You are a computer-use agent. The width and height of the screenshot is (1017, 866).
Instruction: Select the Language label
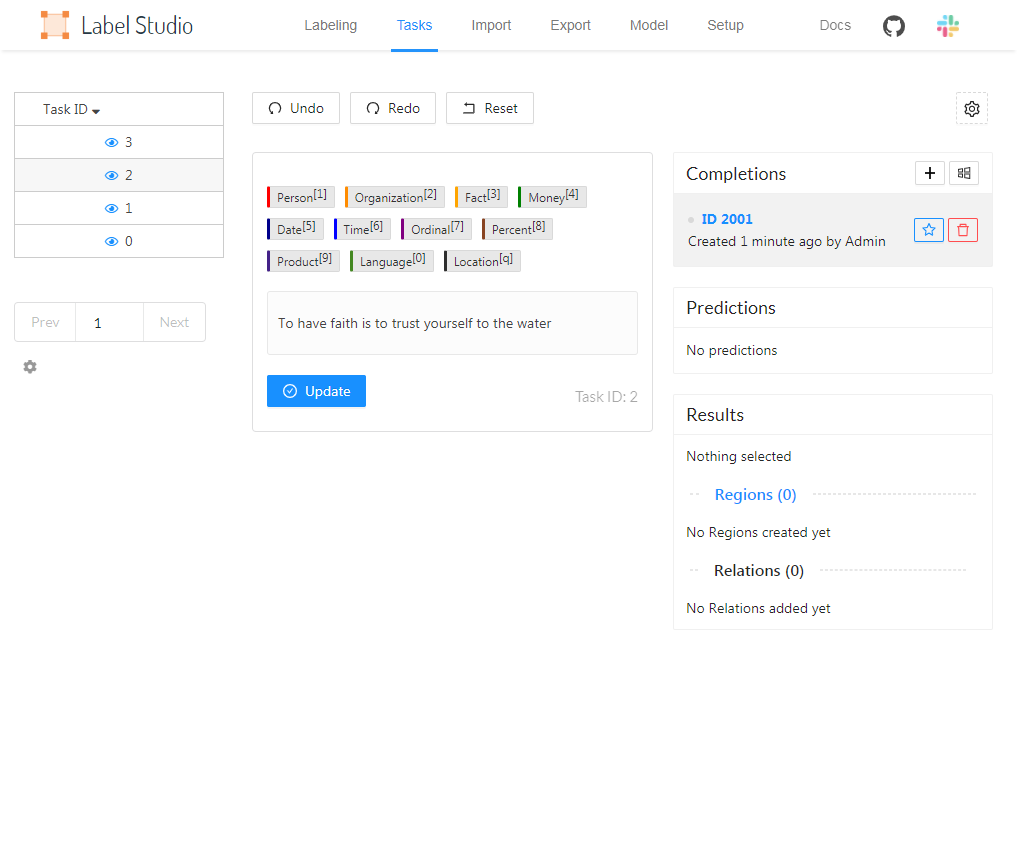pyautogui.click(x=392, y=261)
